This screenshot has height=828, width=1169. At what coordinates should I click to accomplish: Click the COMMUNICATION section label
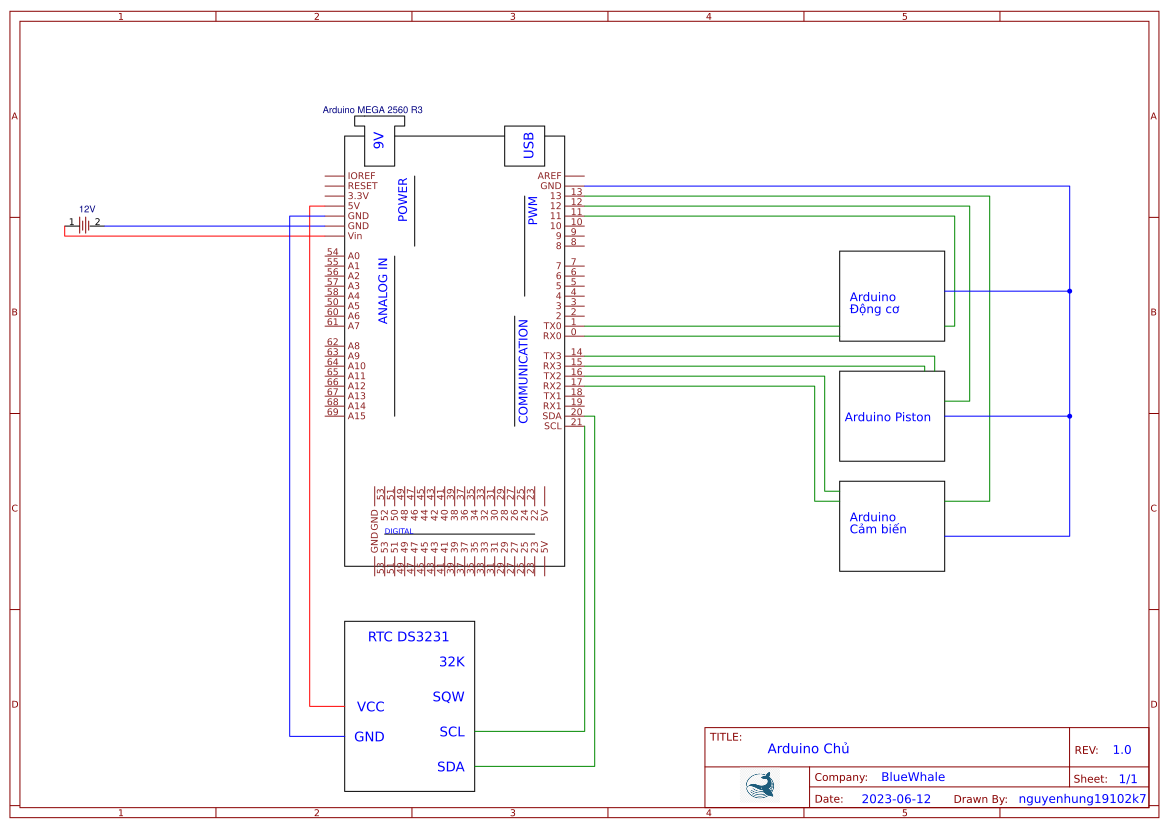tap(524, 370)
